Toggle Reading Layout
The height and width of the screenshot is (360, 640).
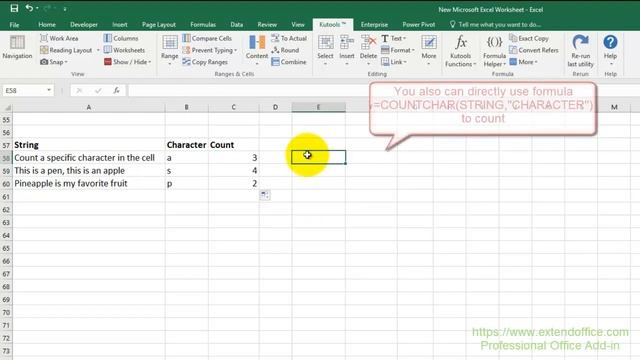tap(66, 50)
